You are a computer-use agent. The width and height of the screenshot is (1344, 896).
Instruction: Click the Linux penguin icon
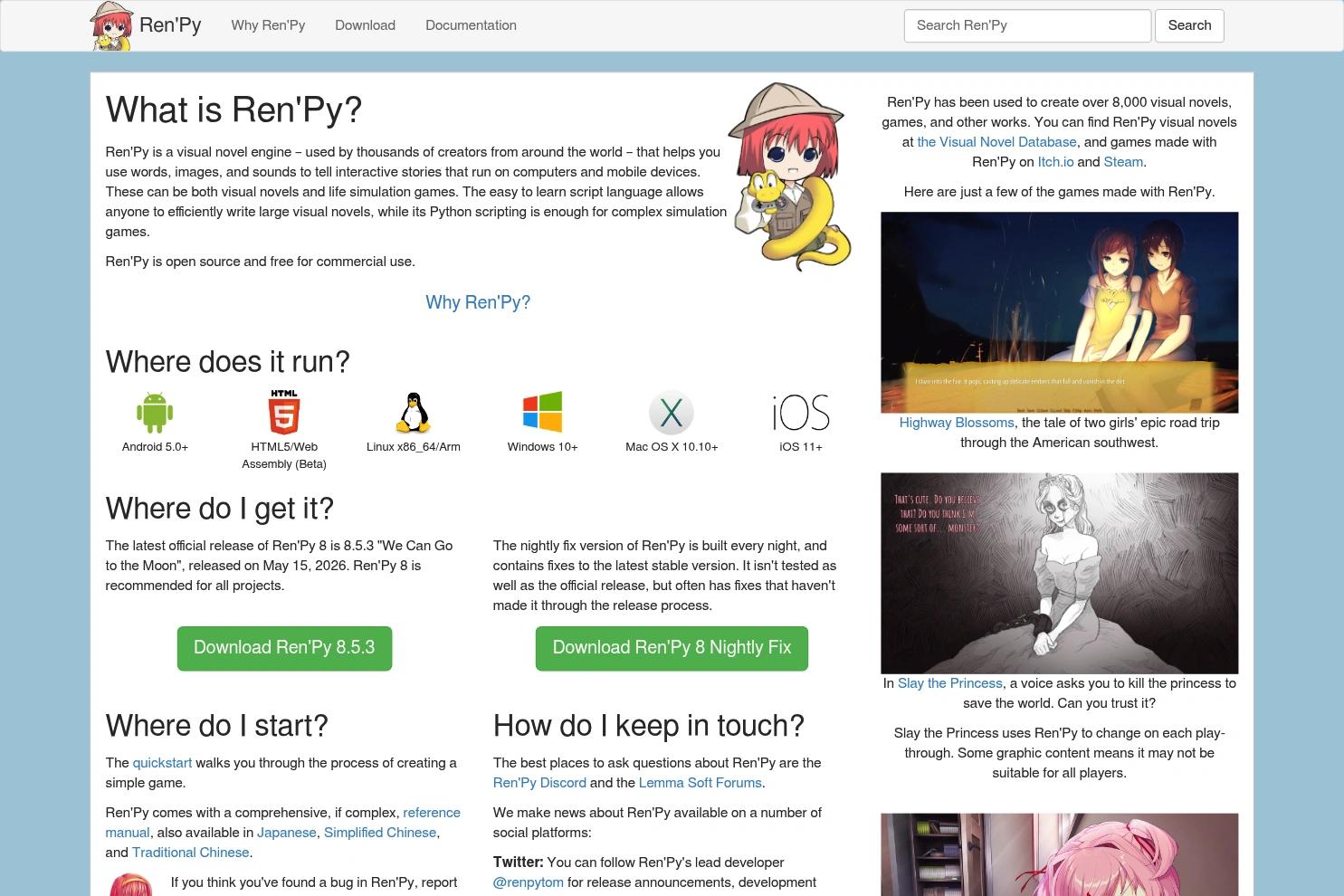point(414,413)
